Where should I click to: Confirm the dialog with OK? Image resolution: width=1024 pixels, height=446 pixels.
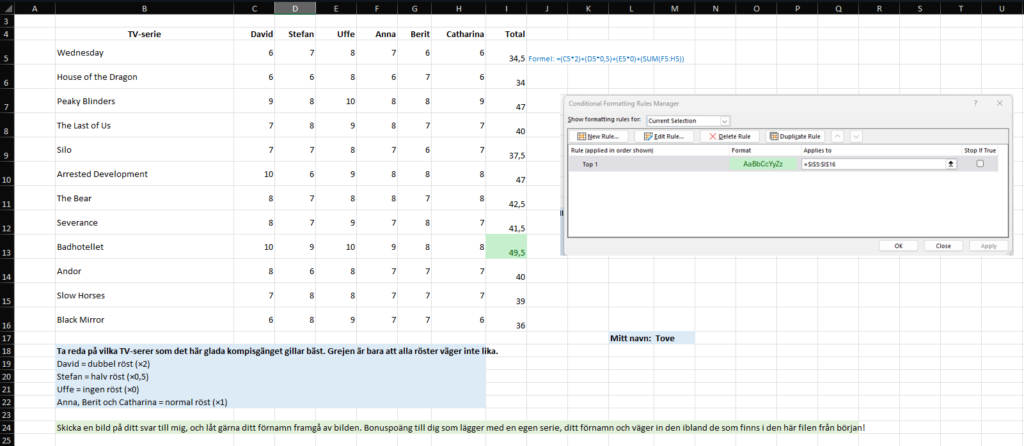[x=899, y=246]
